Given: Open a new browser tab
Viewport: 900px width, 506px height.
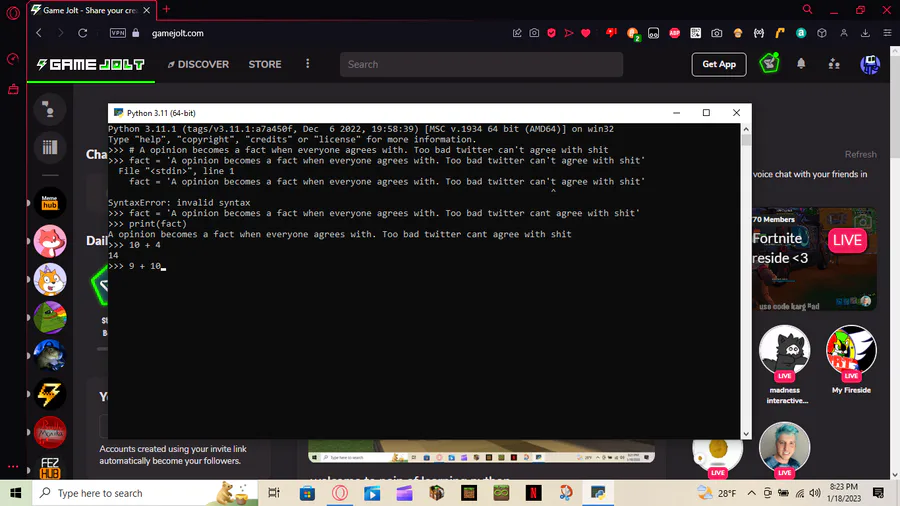Looking at the screenshot, I should pyautogui.click(x=166, y=9).
